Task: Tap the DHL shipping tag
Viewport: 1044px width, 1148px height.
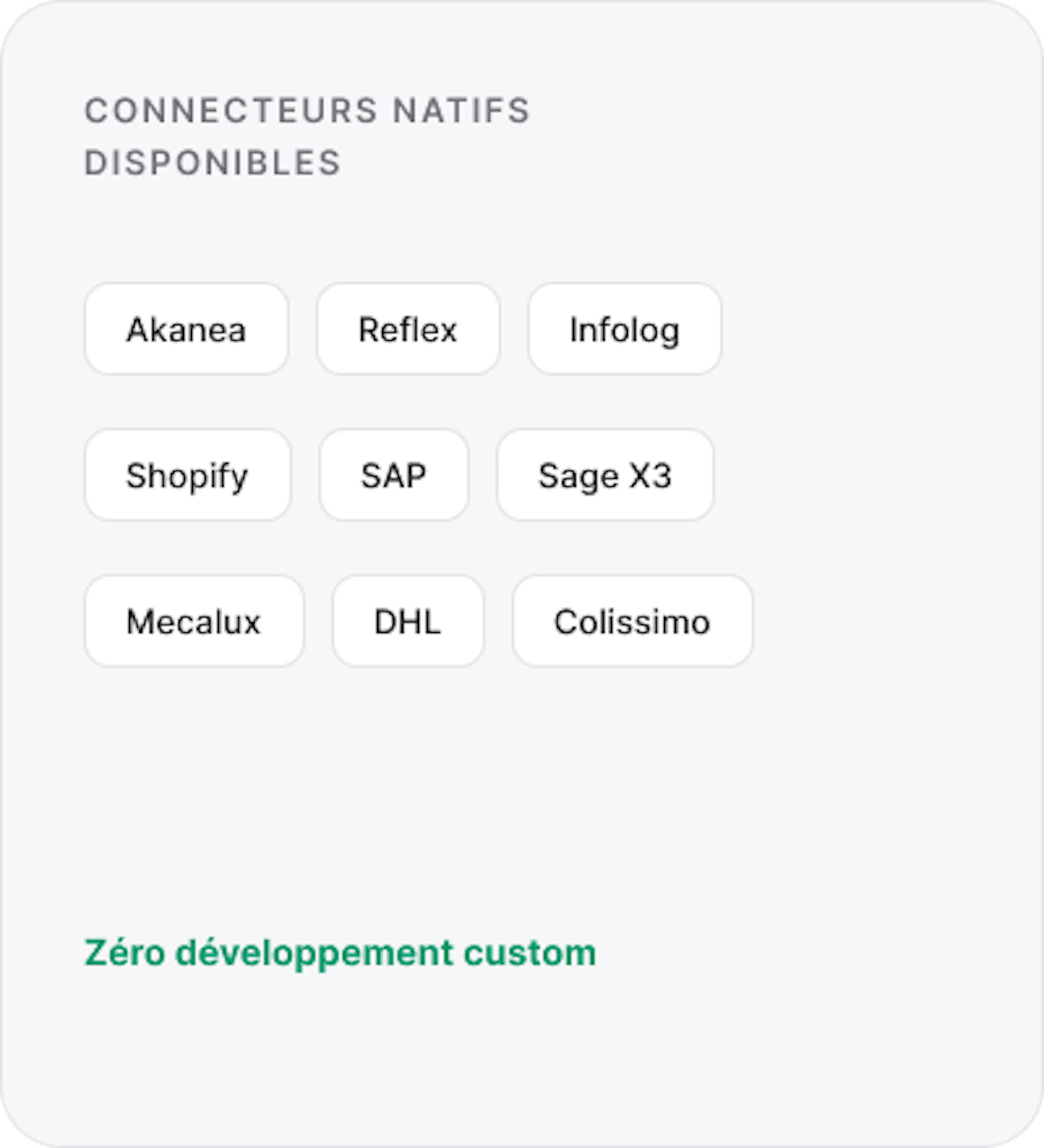Action: (x=408, y=621)
